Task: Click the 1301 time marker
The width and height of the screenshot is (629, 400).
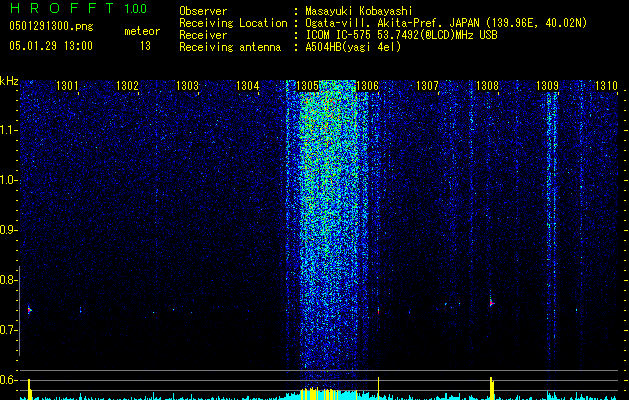Action: click(x=67, y=86)
